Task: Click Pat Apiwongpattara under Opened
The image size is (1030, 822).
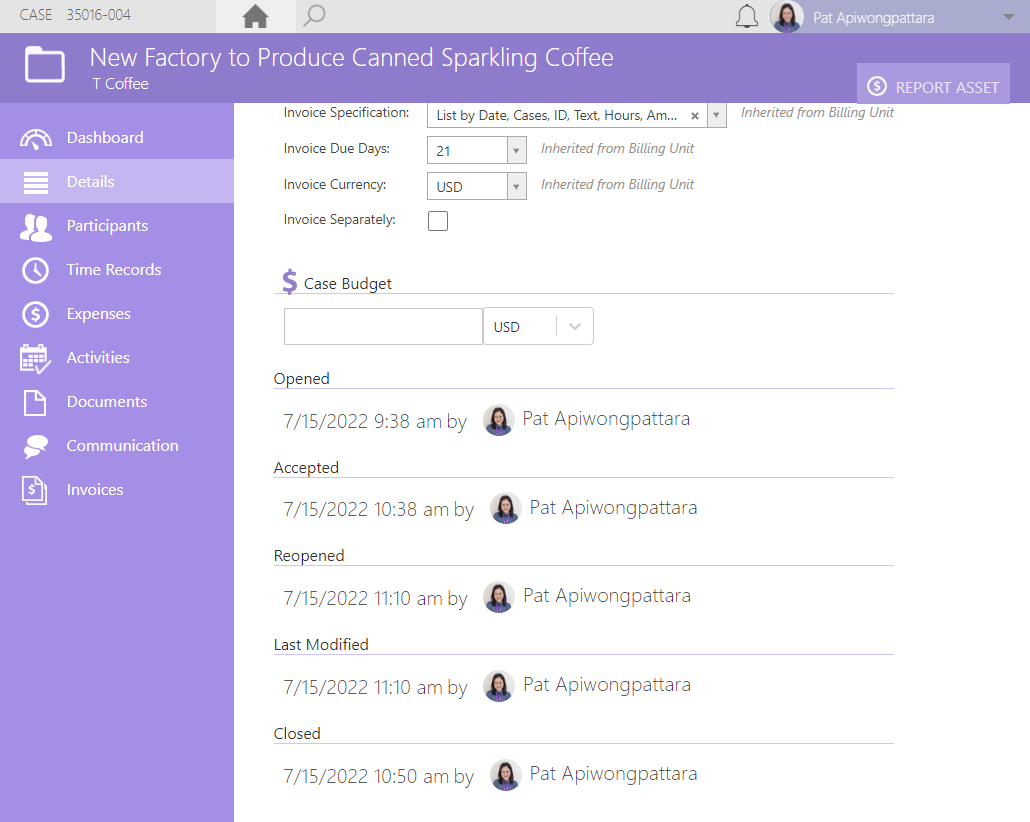Action: coord(606,419)
